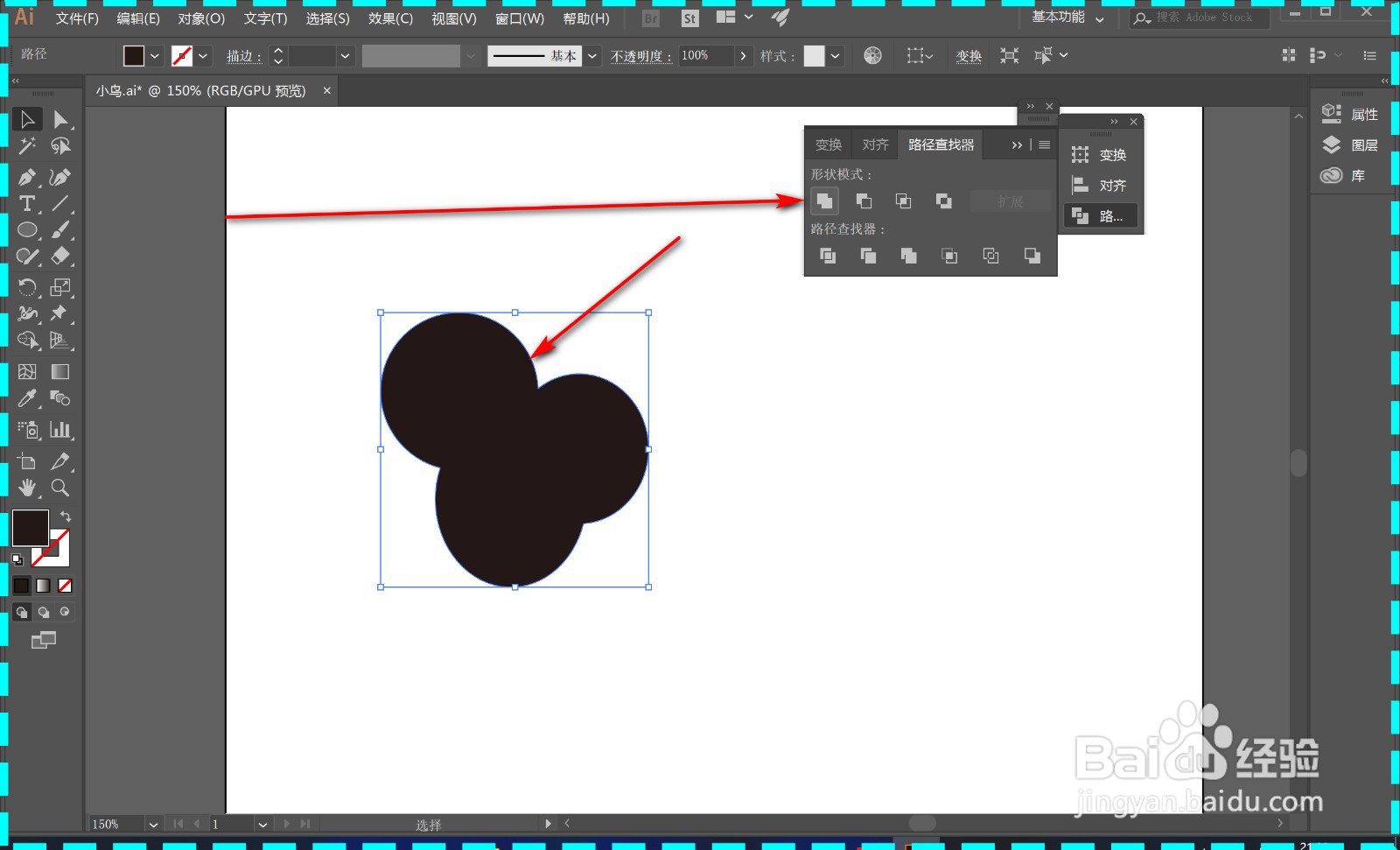Click the 不透明度 opacity link
1400x850 pixels.
point(641,56)
